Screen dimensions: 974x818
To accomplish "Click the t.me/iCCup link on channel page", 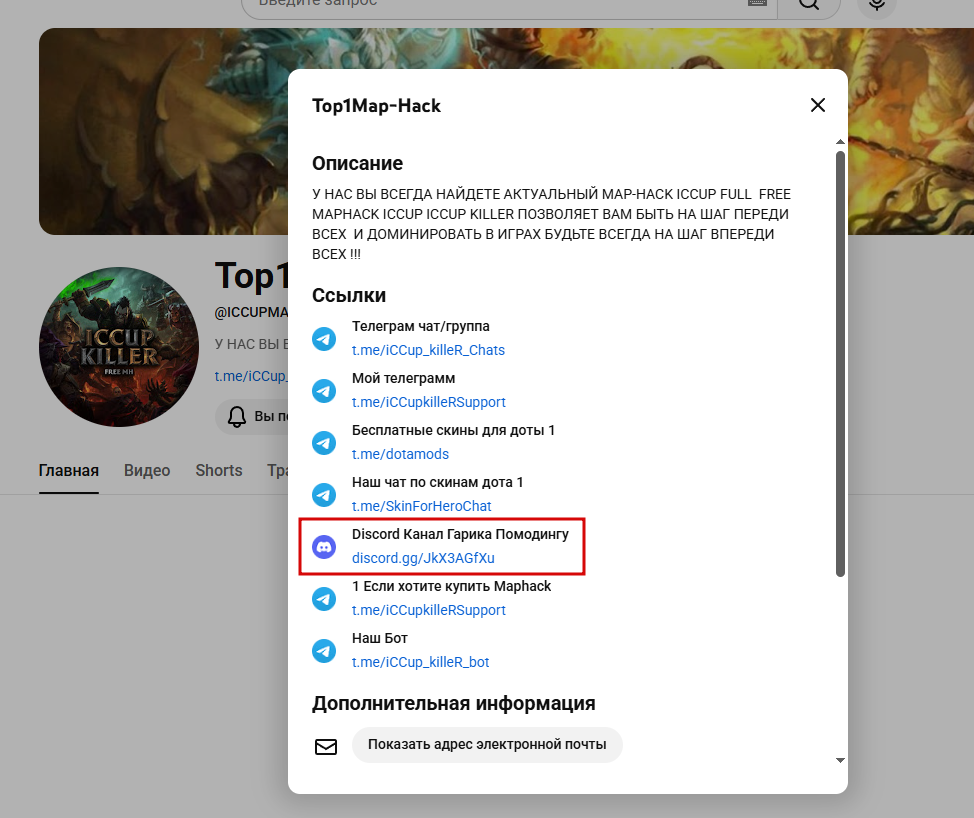I will [x=250, y=376].
